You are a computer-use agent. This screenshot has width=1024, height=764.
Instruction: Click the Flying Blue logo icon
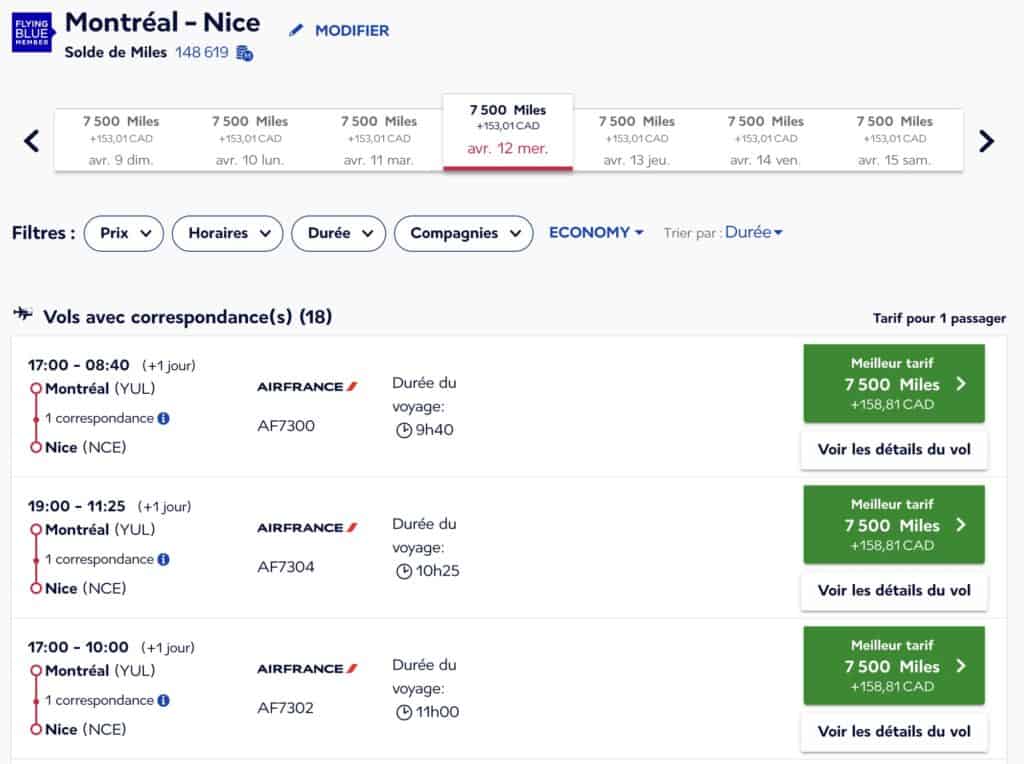point(33,33)
